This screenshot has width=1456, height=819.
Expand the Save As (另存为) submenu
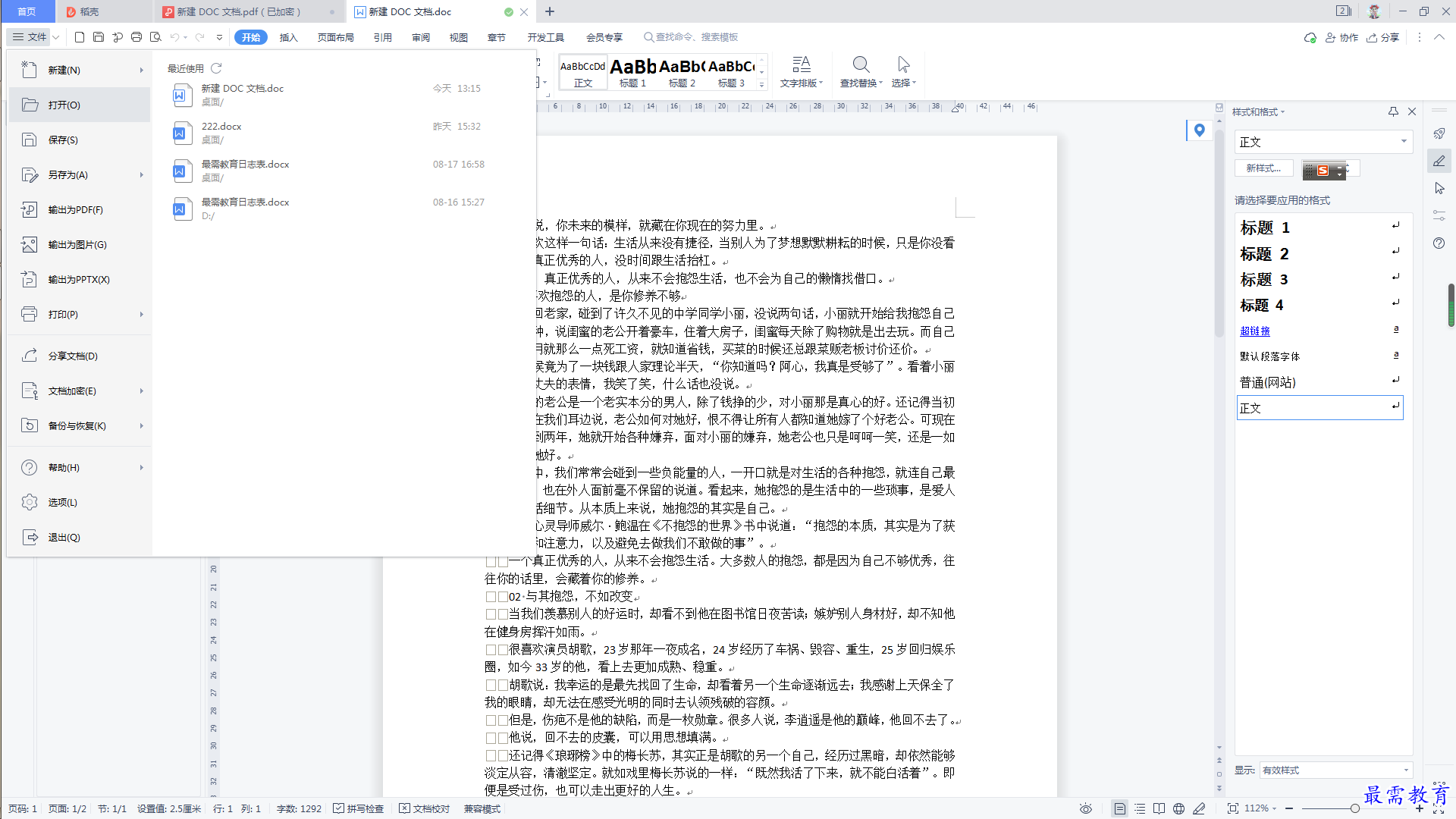(142, 174)
